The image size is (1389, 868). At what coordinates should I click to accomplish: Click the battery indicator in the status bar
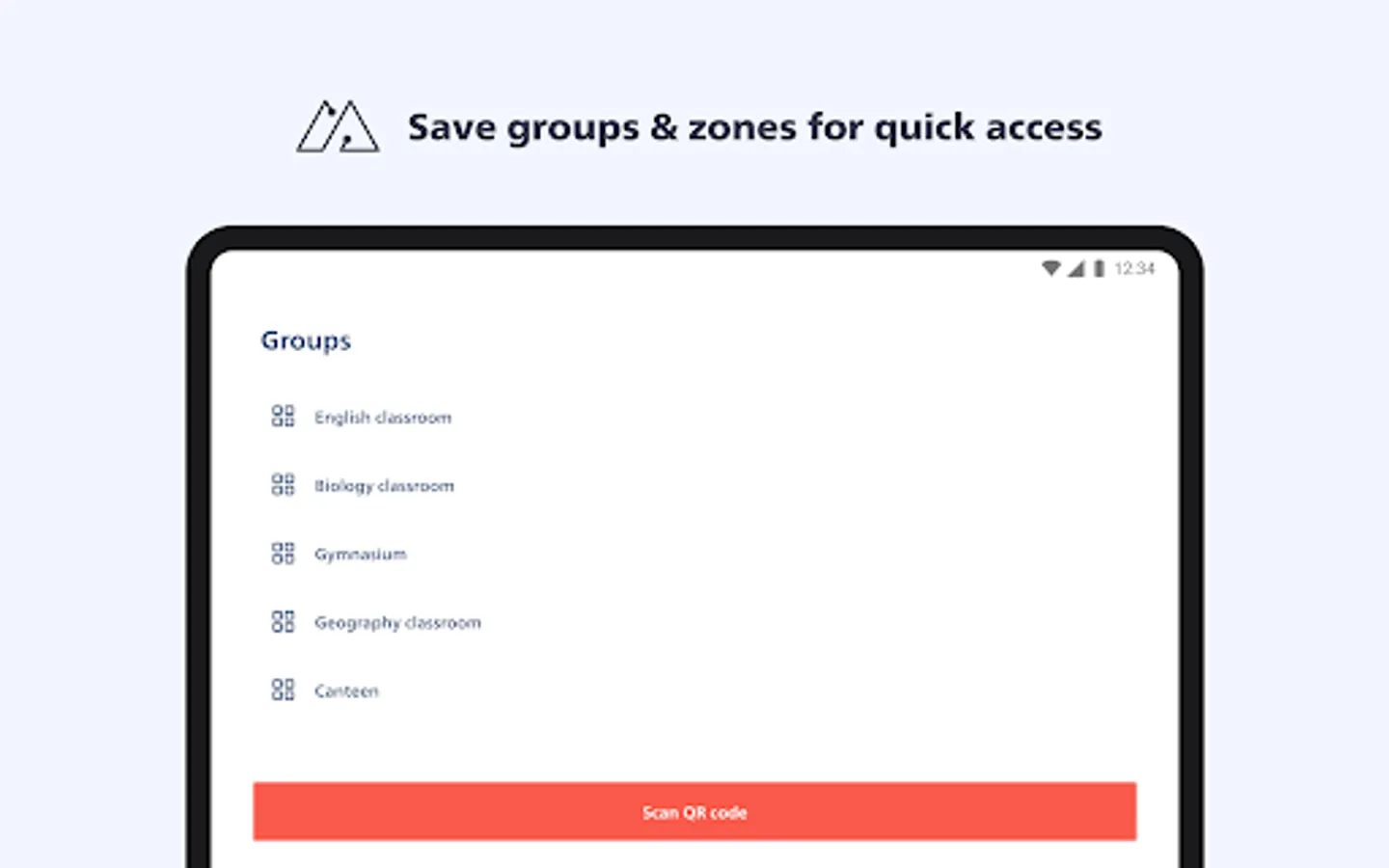point(1098,268)
